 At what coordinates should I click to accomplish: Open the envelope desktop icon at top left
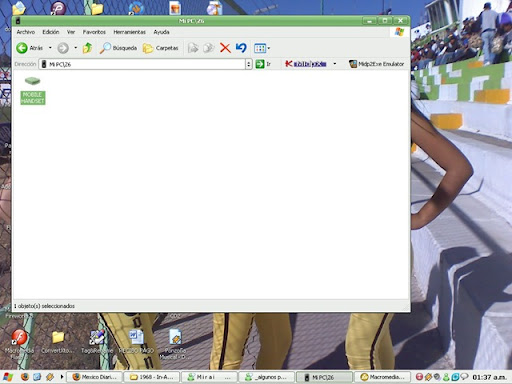coord(19,9)
